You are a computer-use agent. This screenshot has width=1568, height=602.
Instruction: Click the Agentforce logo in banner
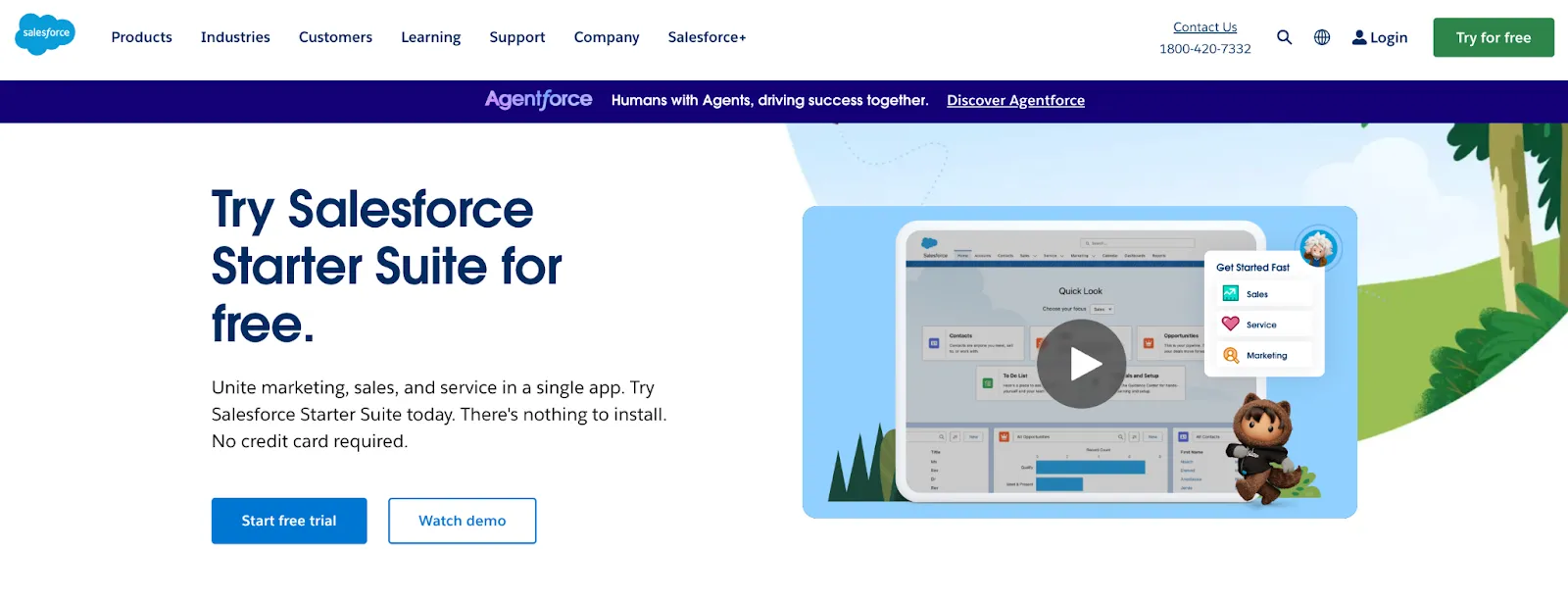coord(538,100)
